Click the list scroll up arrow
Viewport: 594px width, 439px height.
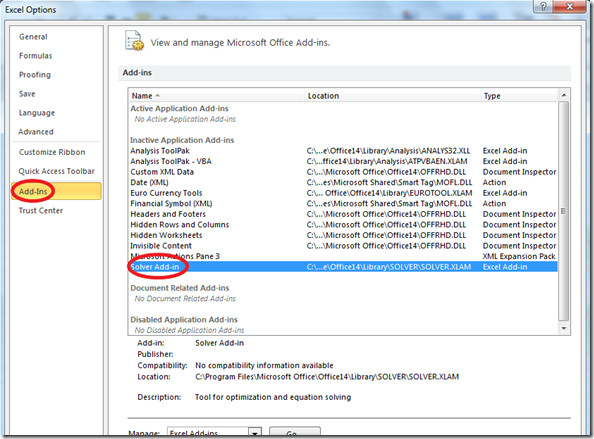point(564,95)
